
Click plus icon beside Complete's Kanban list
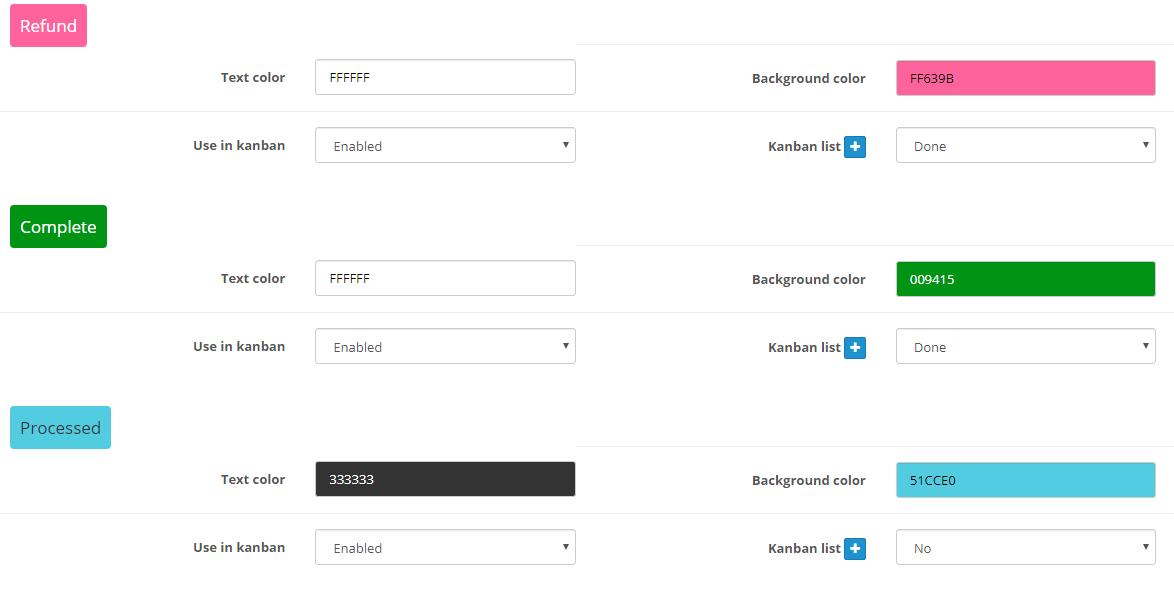point(855,348)
